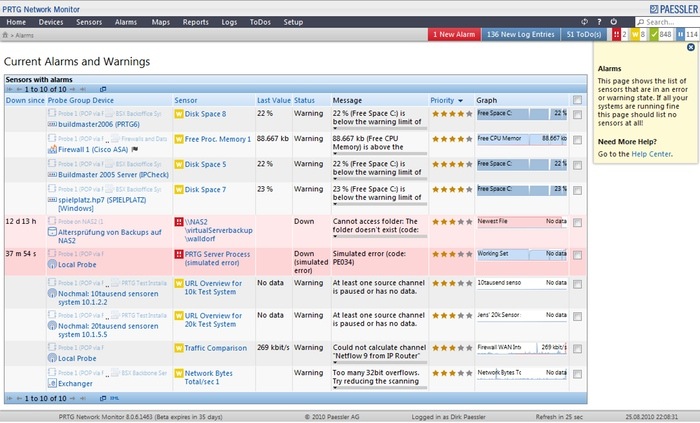
Task: Toggle the select-all checkbox in the table header
Action: point(577,100)
